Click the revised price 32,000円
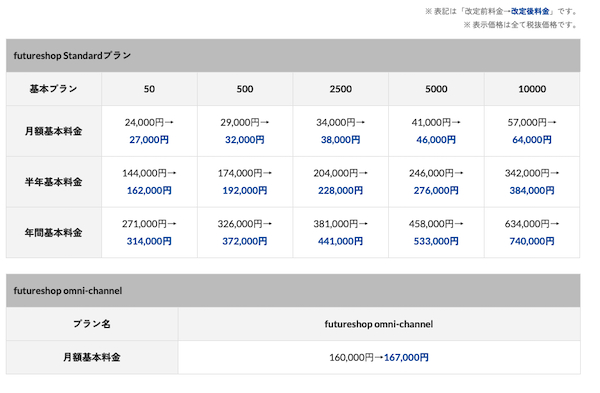600x393 pixels. tap(245, 140)
